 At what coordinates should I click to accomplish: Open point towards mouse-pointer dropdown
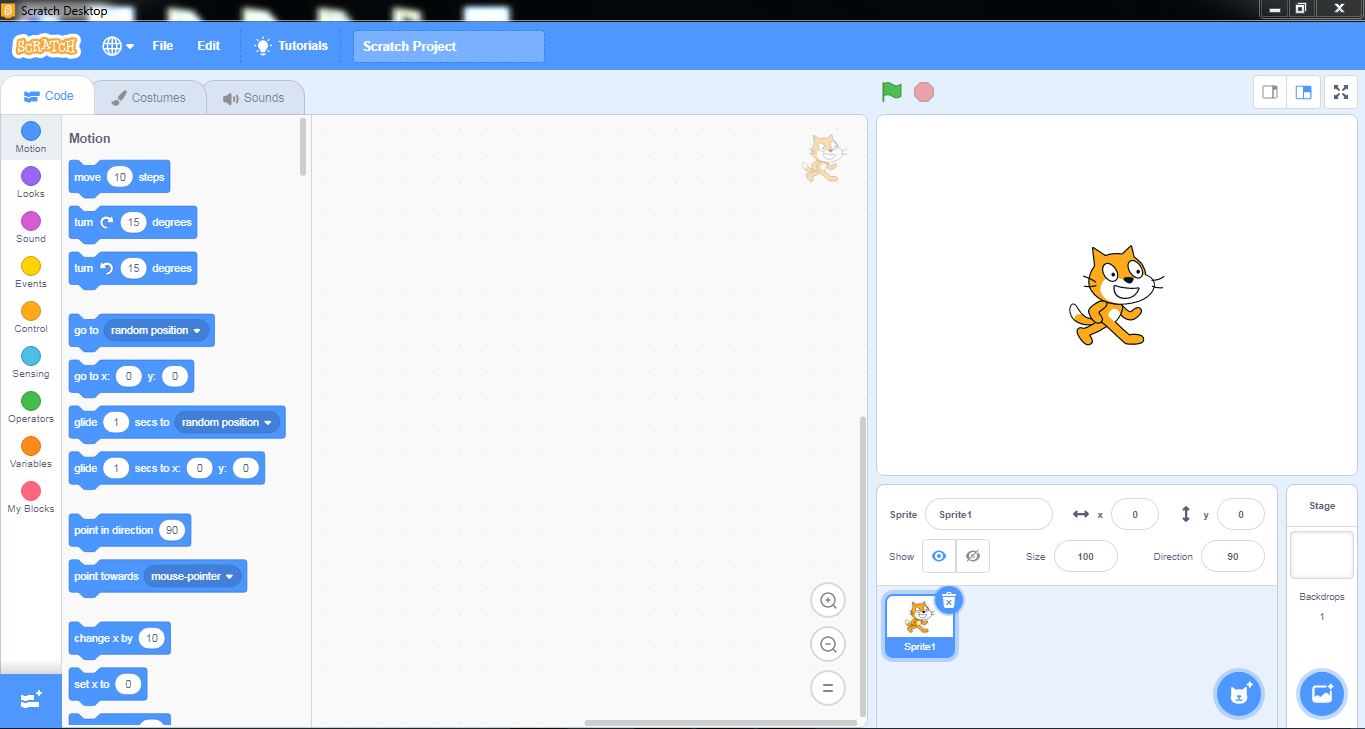(x=193, y=576)
